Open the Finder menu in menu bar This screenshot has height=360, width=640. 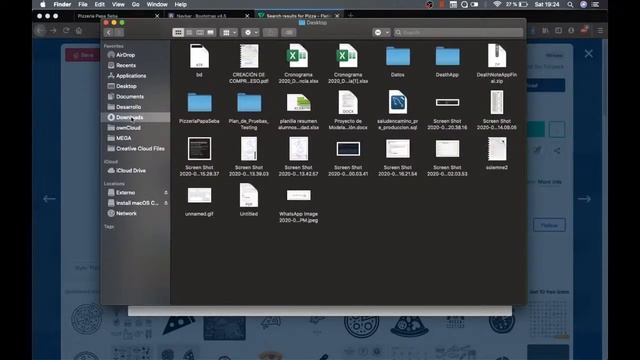(x=62, y=4)
